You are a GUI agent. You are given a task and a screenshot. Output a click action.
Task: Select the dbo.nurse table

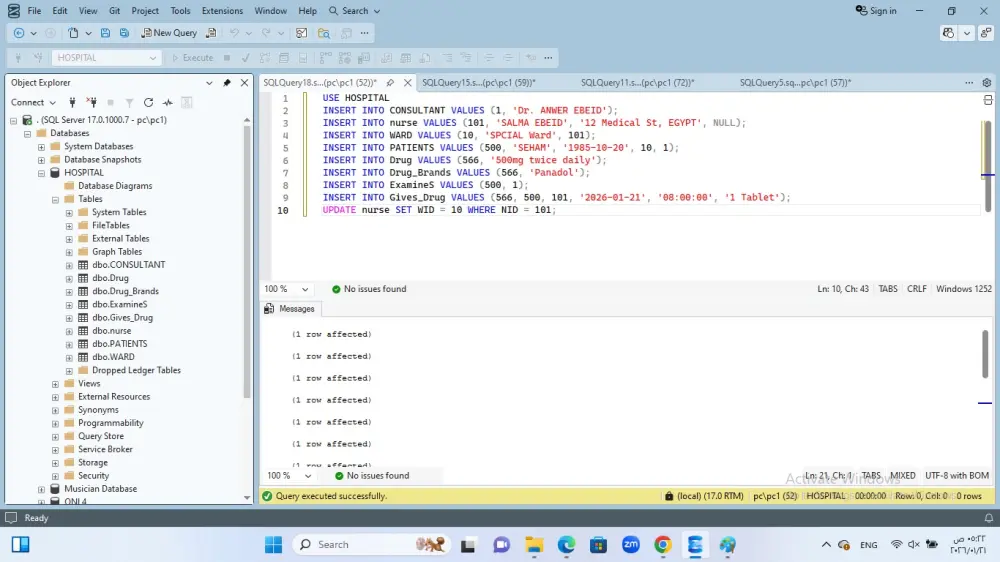[111, 330]
